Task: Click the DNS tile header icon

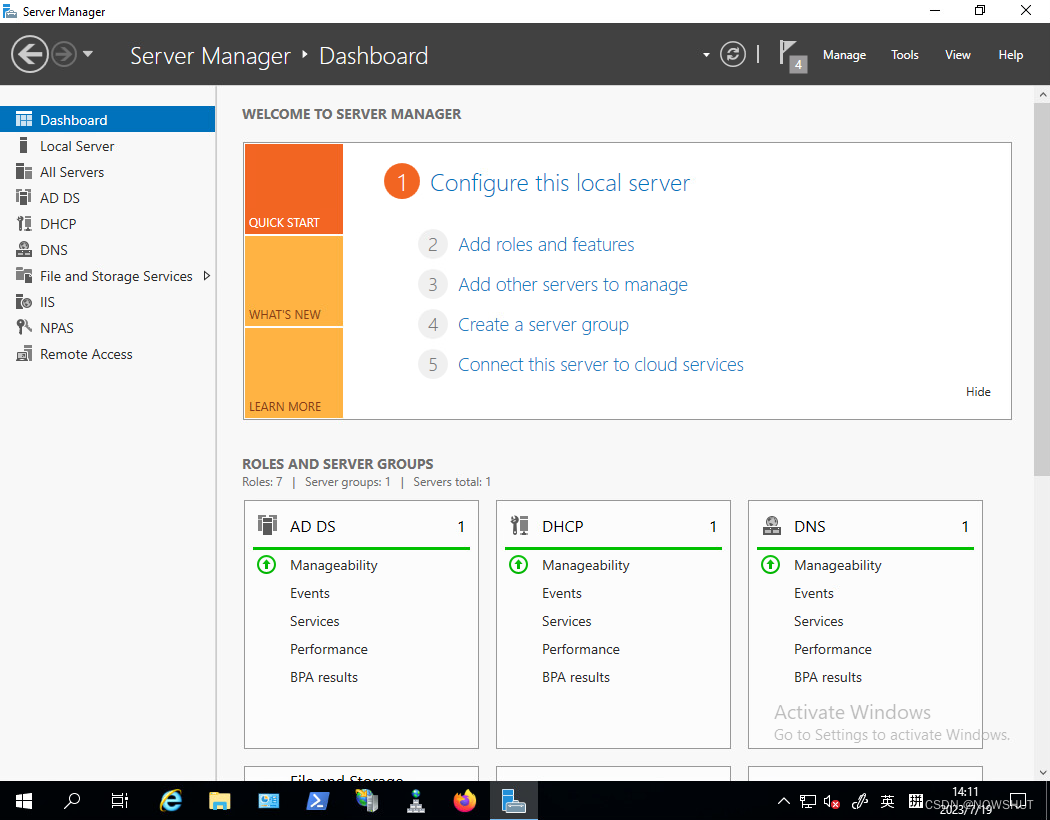Action: [771, 525]
